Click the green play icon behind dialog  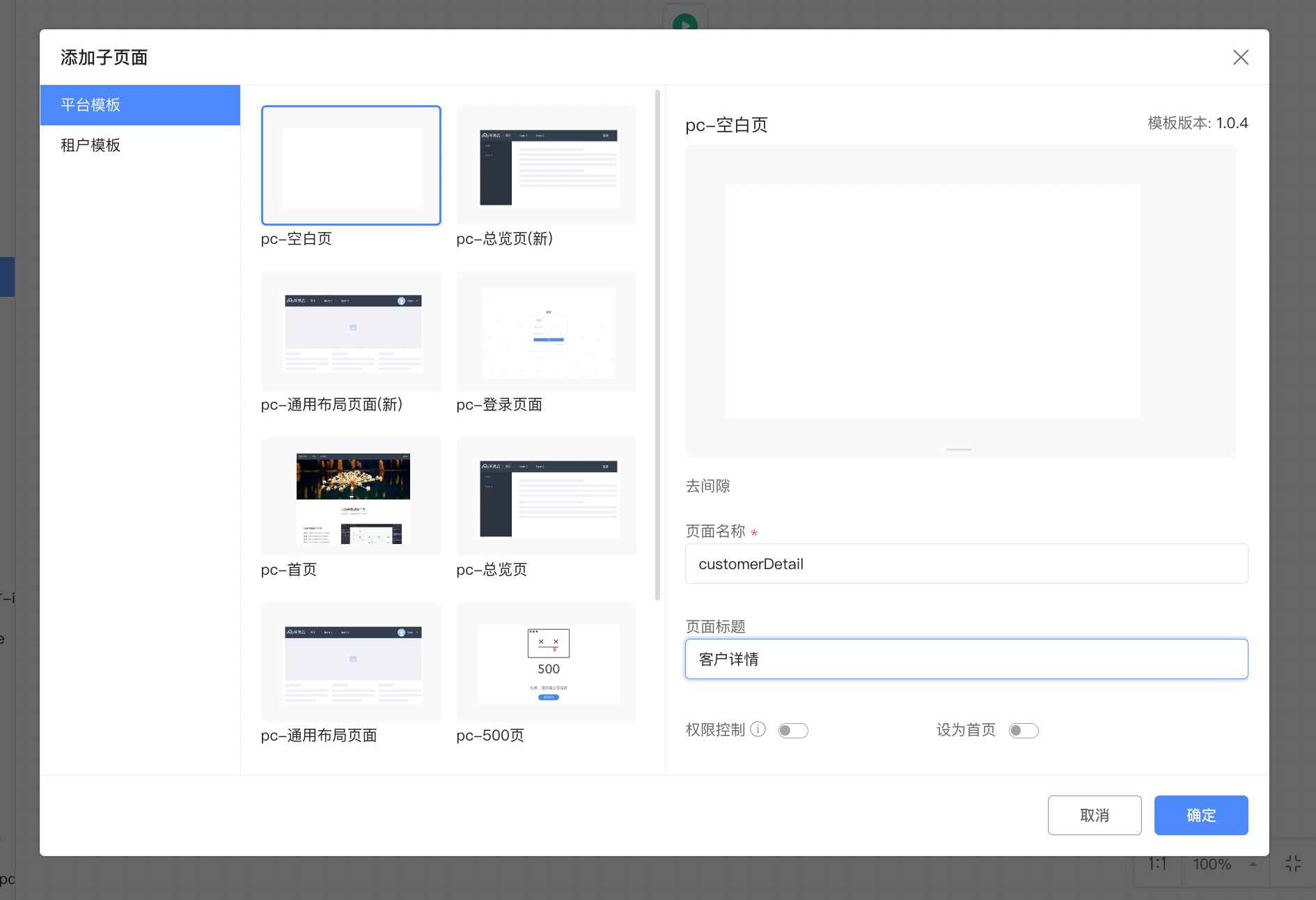tap(685, 22)
